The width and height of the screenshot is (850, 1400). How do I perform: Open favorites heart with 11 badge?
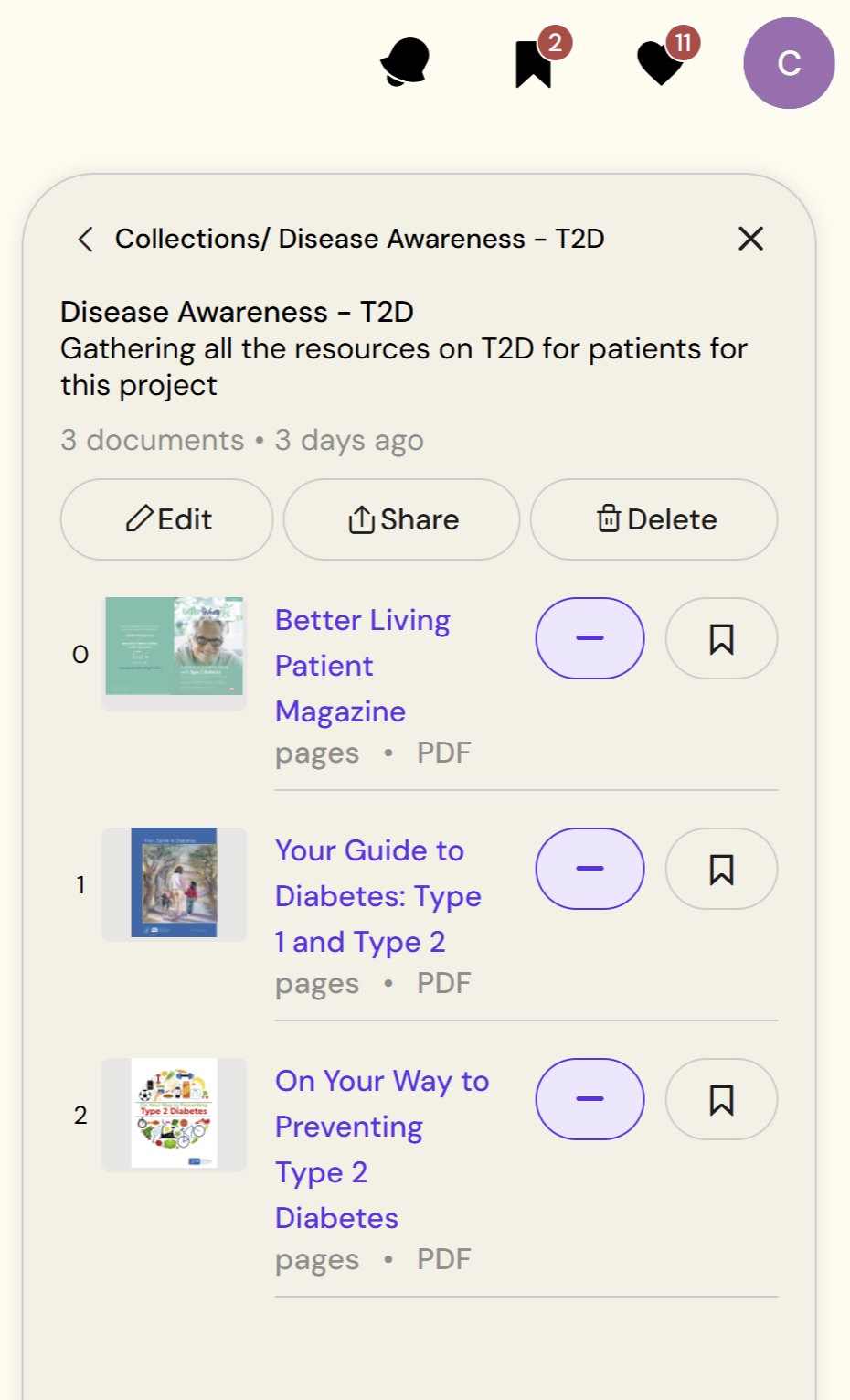pyautogui.click(x=661, y=63)
